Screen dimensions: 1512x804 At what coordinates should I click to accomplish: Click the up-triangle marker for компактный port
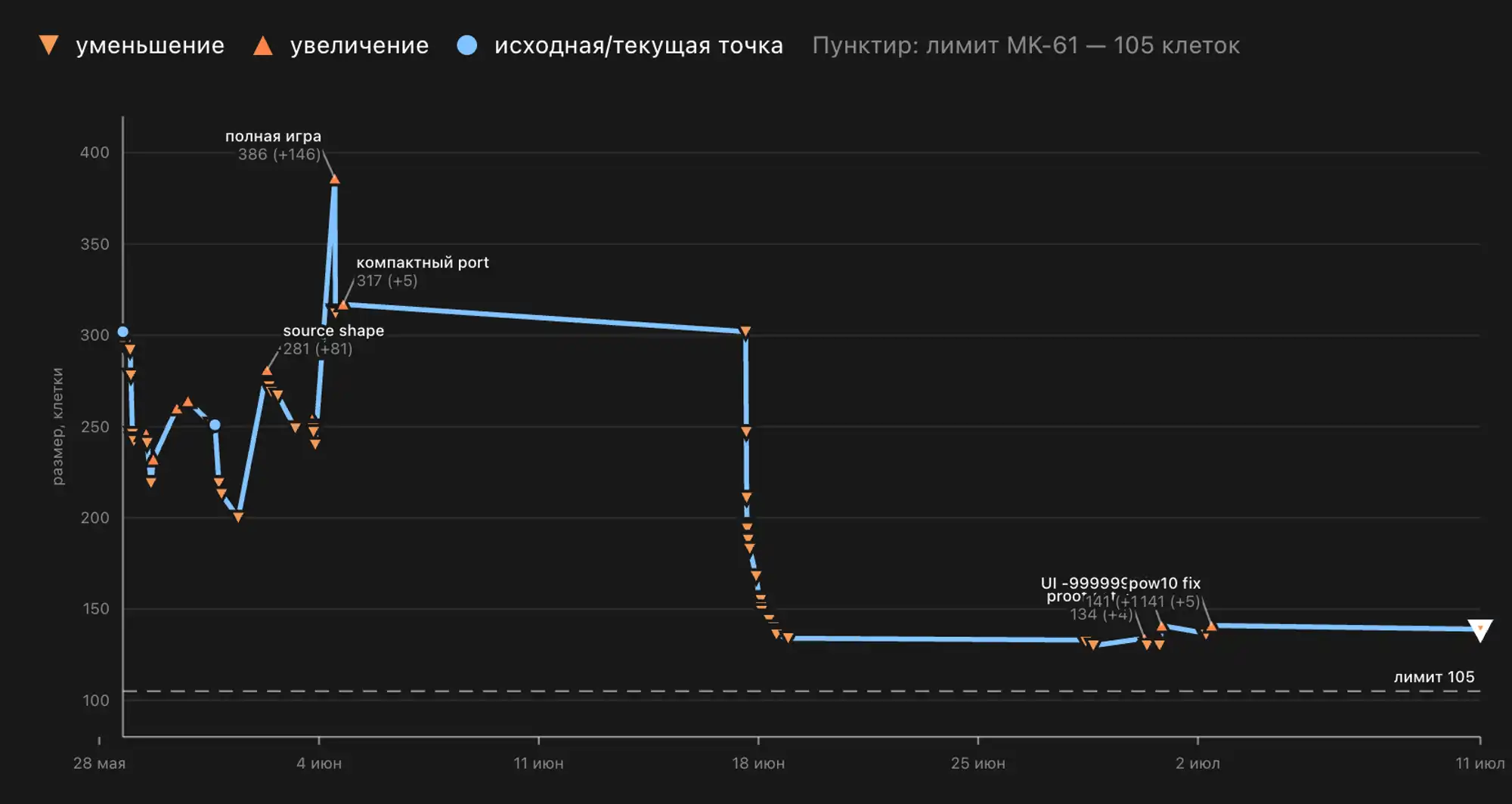(x=343, y=305)
